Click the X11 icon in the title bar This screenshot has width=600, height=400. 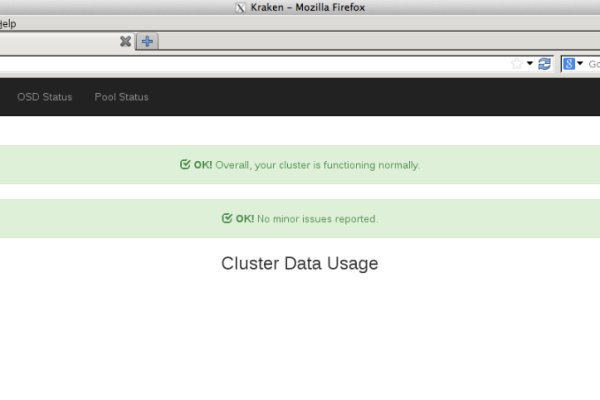point(239,7)
